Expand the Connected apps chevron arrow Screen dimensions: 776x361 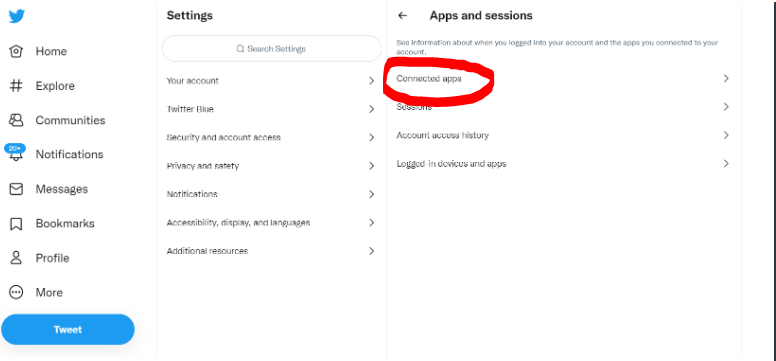(726, 78)
